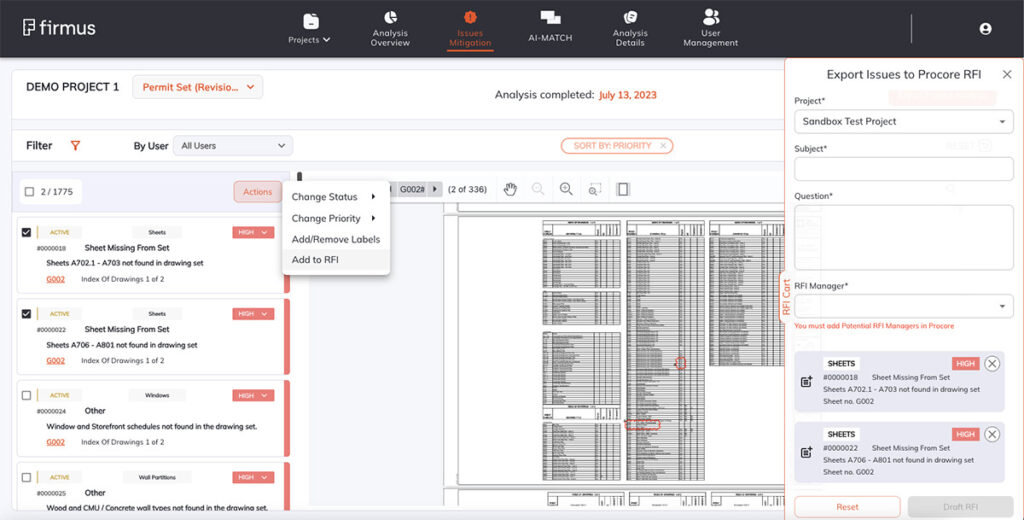1024x520 pixels.
Task: Click the Subject input field
Action: [904, 169]
